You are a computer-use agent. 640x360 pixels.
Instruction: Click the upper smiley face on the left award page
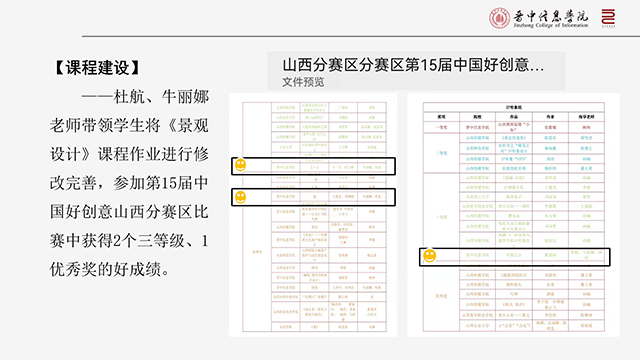click(x=240, y=165)
